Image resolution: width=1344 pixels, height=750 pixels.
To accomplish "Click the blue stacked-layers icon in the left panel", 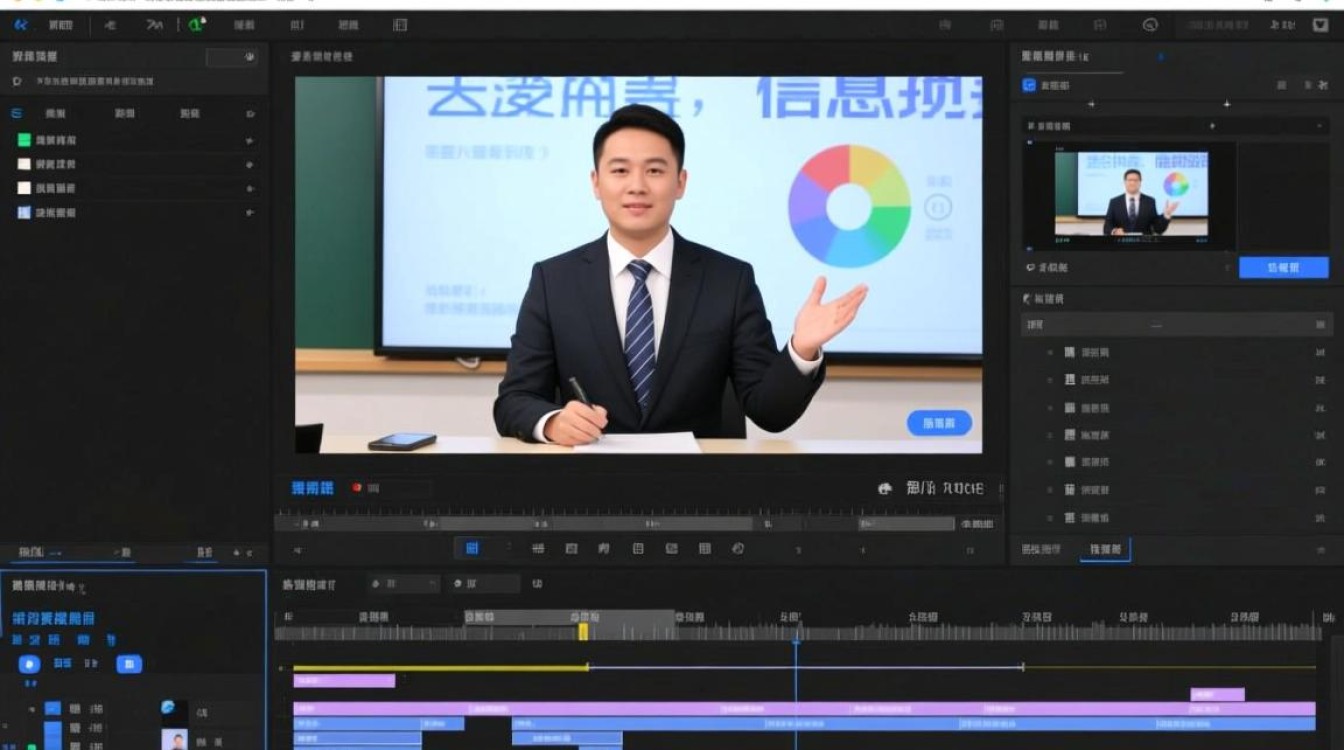I will tap(17, 113).
